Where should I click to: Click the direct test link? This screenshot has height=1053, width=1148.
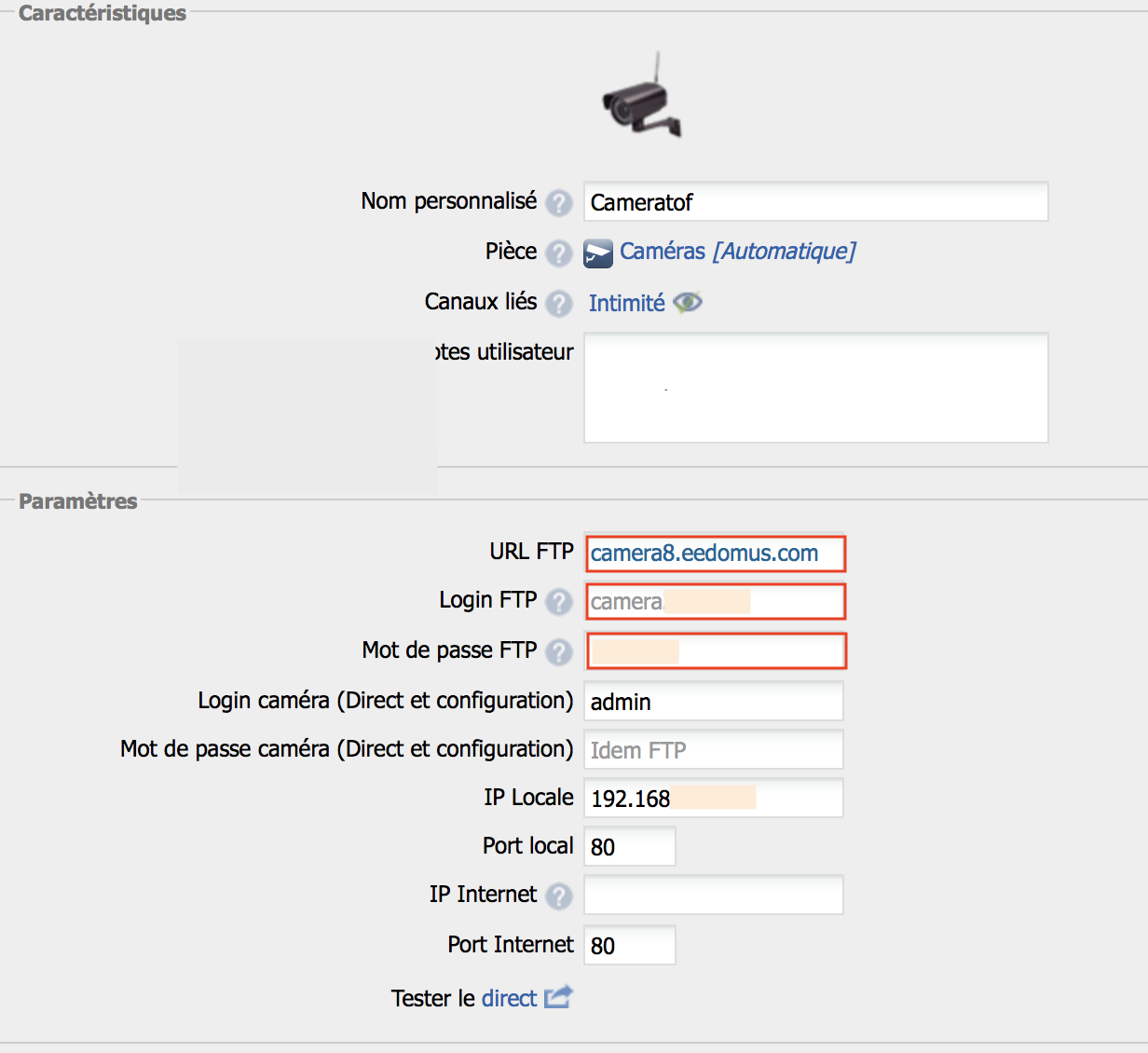click(509, 999)
